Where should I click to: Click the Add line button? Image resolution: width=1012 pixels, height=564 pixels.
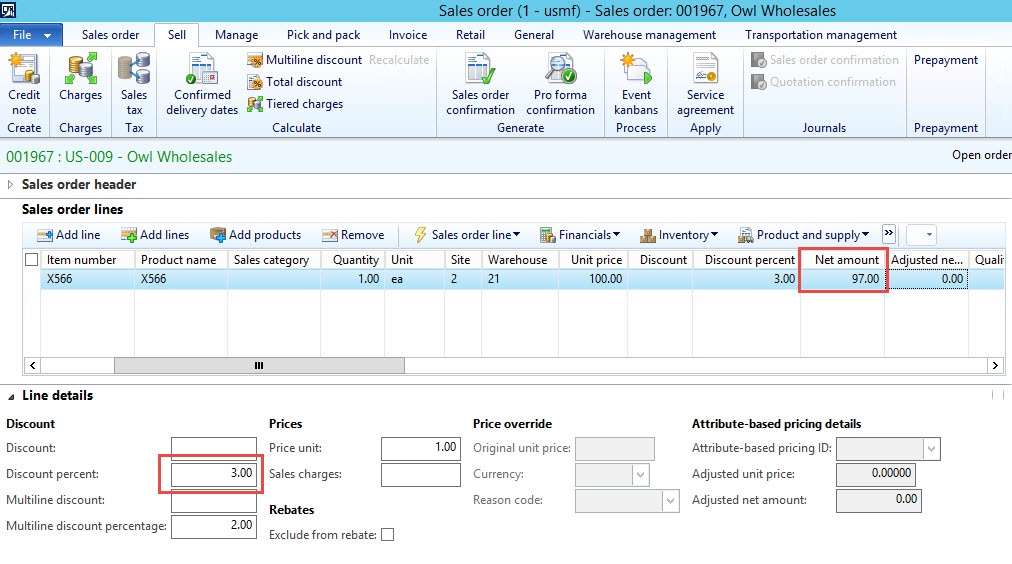(x=69, y=235)
